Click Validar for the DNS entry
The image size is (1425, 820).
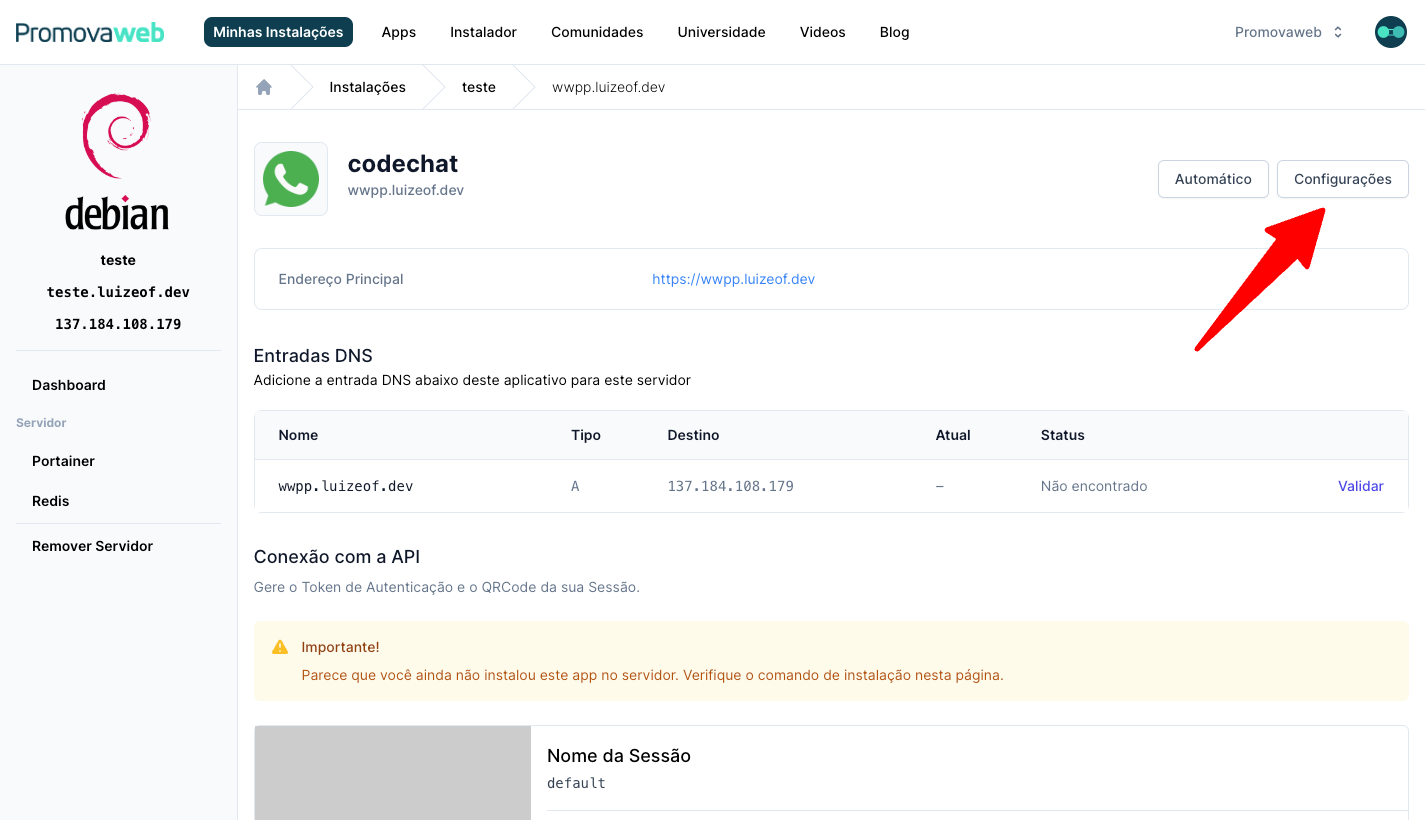point(1360,486)
